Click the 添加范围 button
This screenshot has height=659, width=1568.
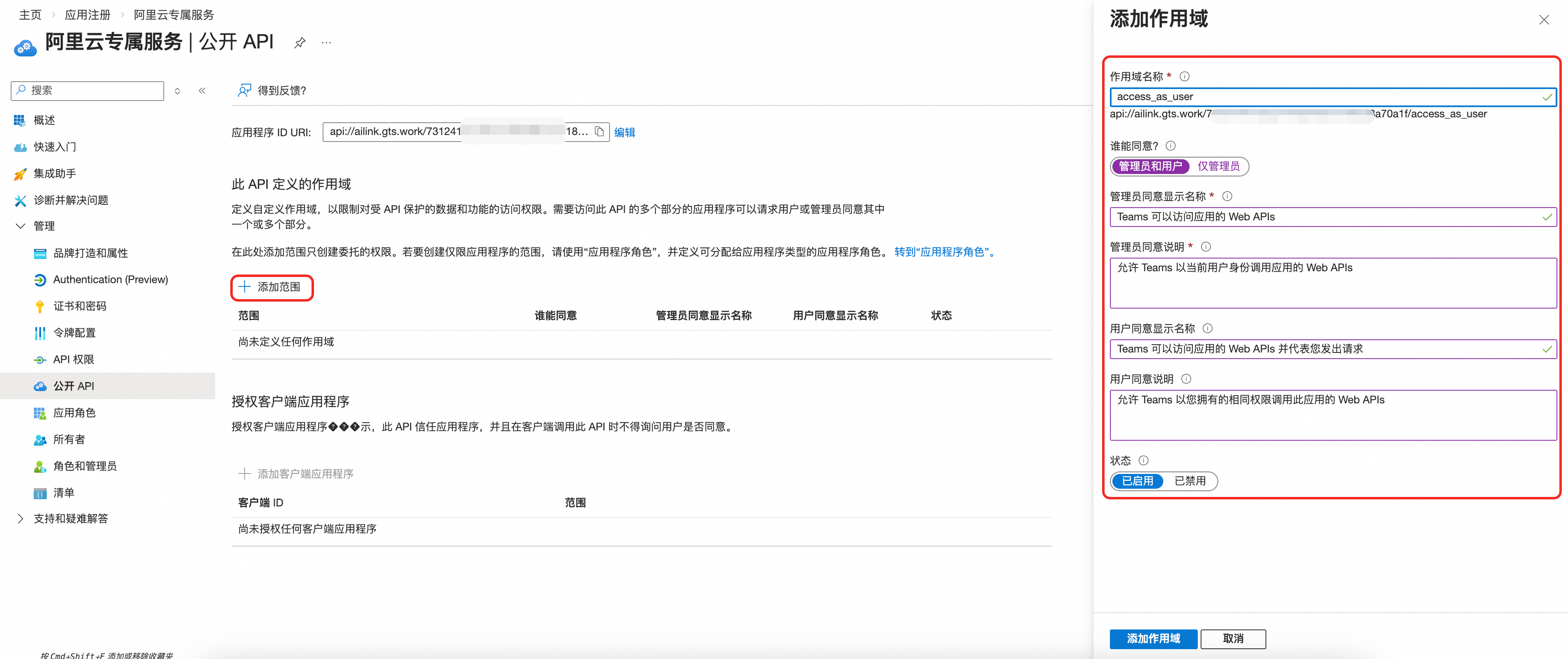271,287
